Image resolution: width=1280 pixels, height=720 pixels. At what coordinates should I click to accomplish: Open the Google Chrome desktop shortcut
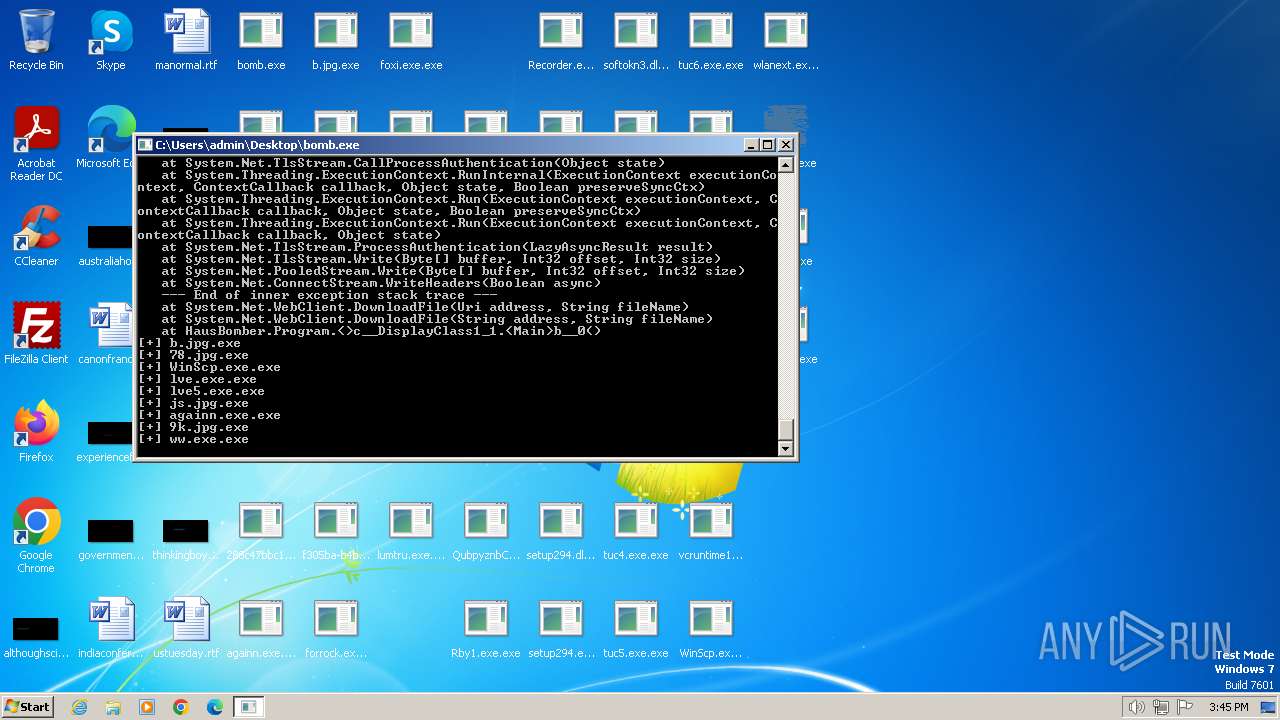(36, 536)
